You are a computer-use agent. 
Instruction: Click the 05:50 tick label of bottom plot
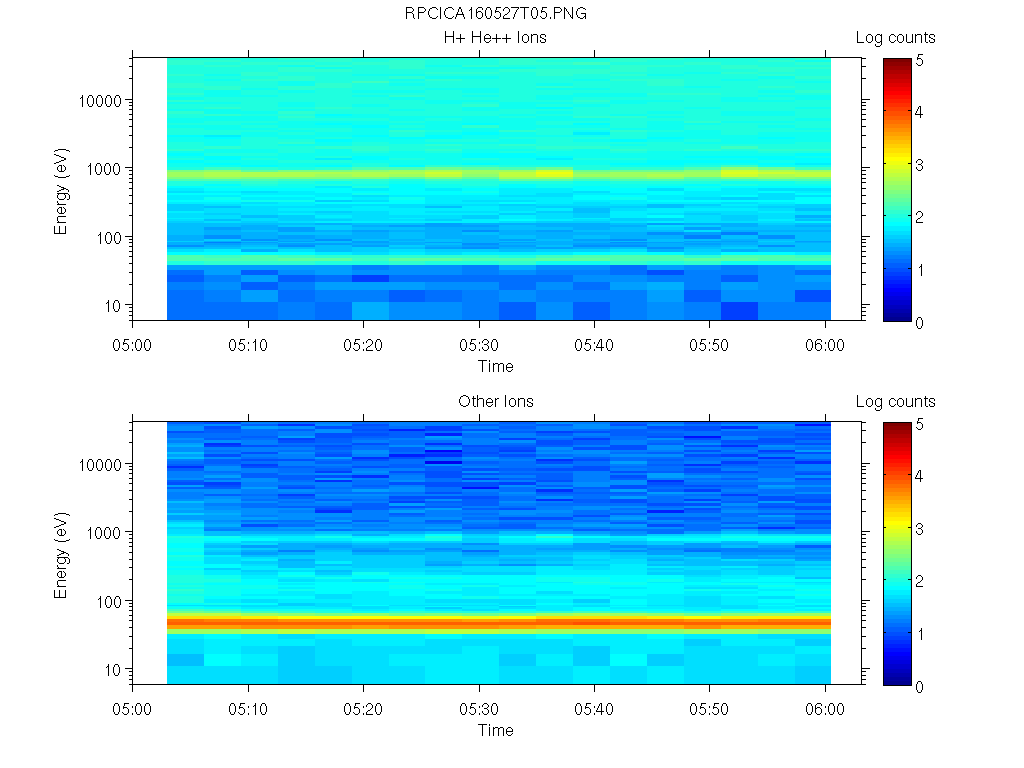pyautogui.click(x=709, y=709)
